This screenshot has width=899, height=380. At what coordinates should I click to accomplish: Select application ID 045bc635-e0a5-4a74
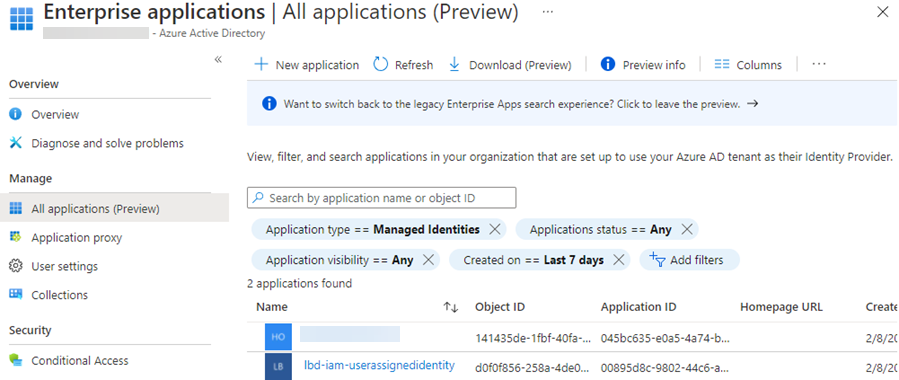pos(665,338)
